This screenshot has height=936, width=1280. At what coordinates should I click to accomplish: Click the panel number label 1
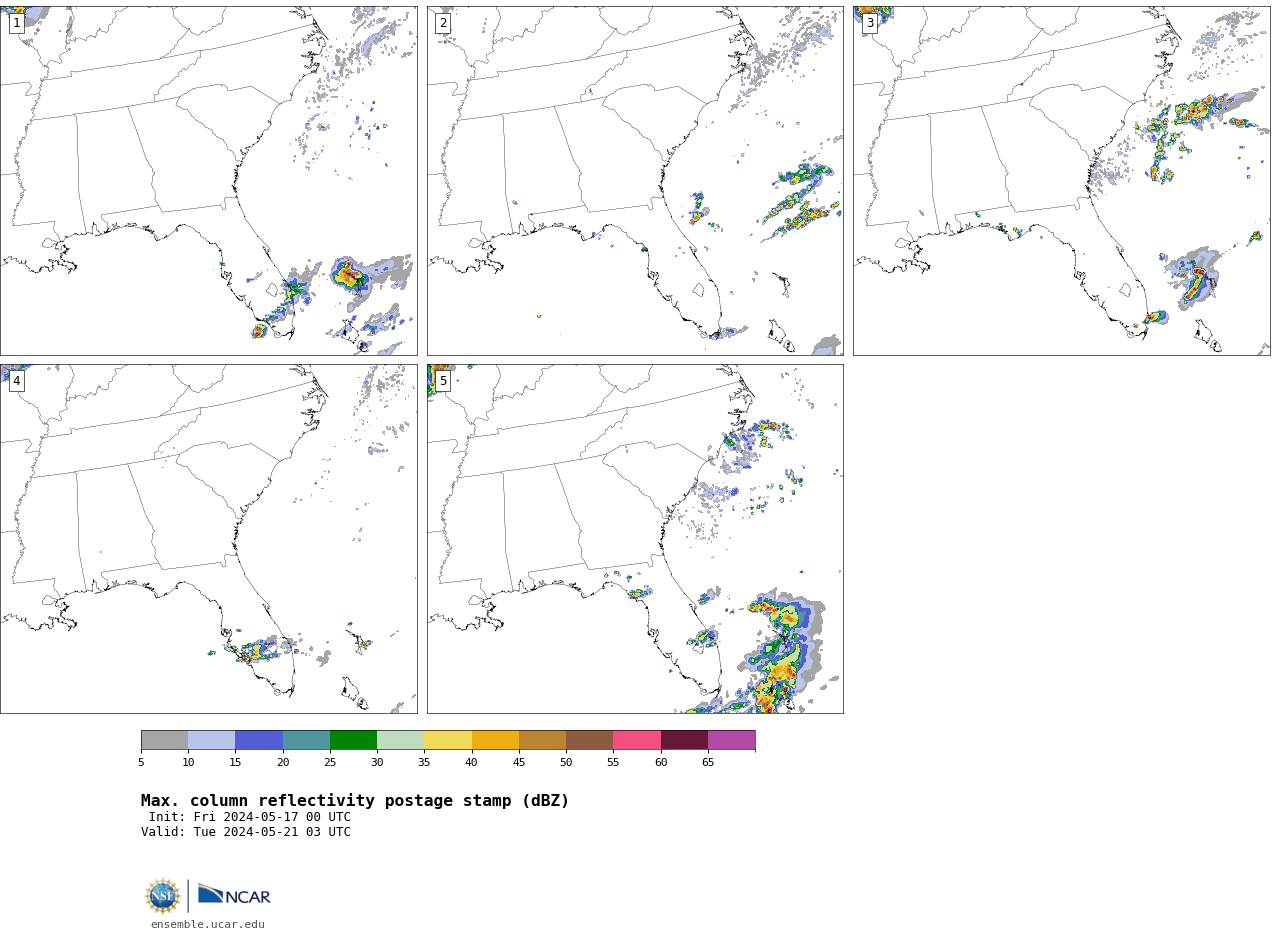click(x=16, y=23)
